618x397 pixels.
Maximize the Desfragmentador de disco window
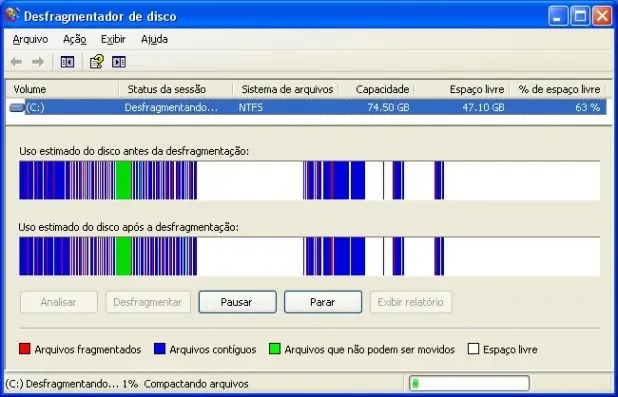click(580, 17)
